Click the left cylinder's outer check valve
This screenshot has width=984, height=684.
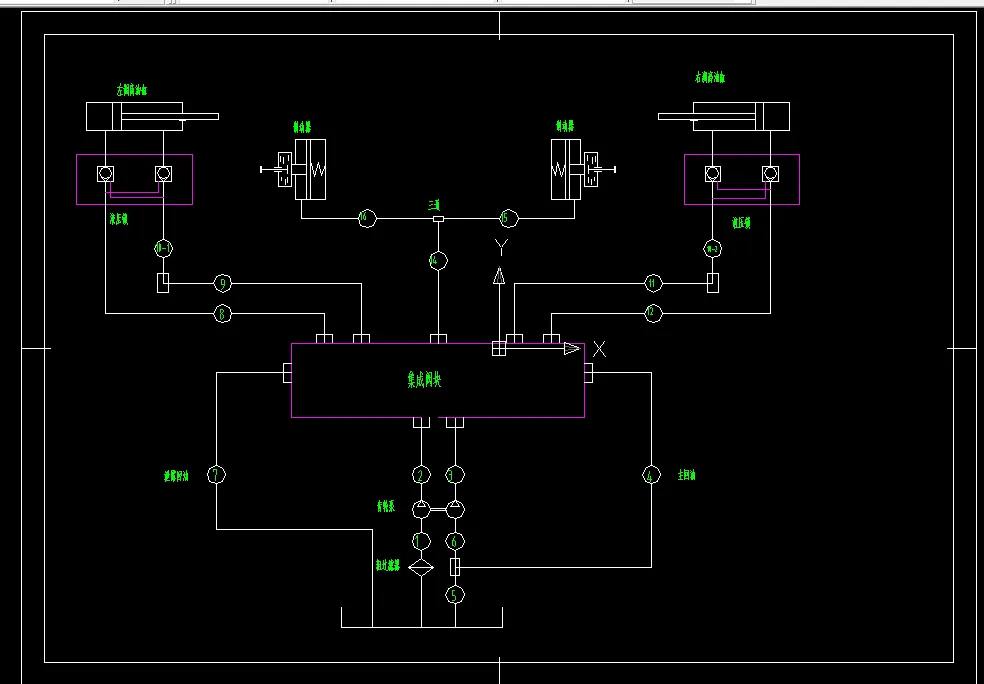(x=105, y=174)
